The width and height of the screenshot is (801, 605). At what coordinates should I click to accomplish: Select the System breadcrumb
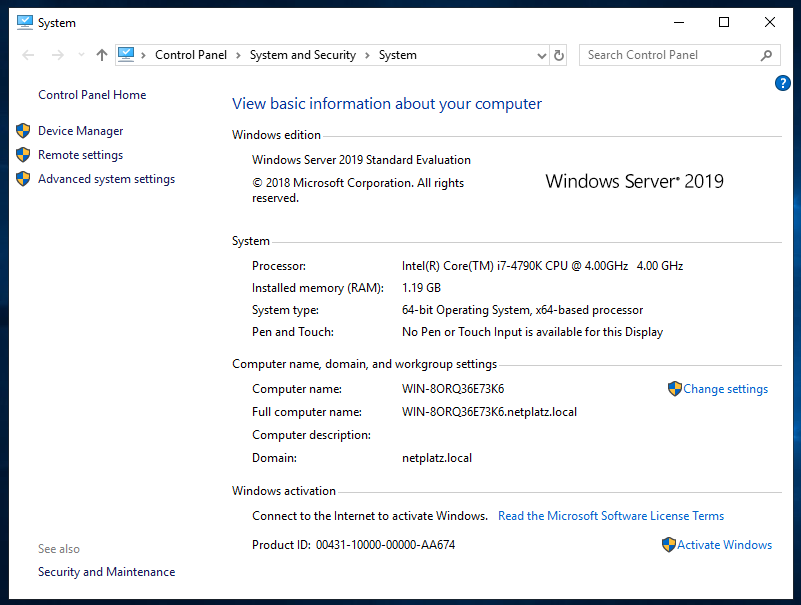(x=397, y=55)
